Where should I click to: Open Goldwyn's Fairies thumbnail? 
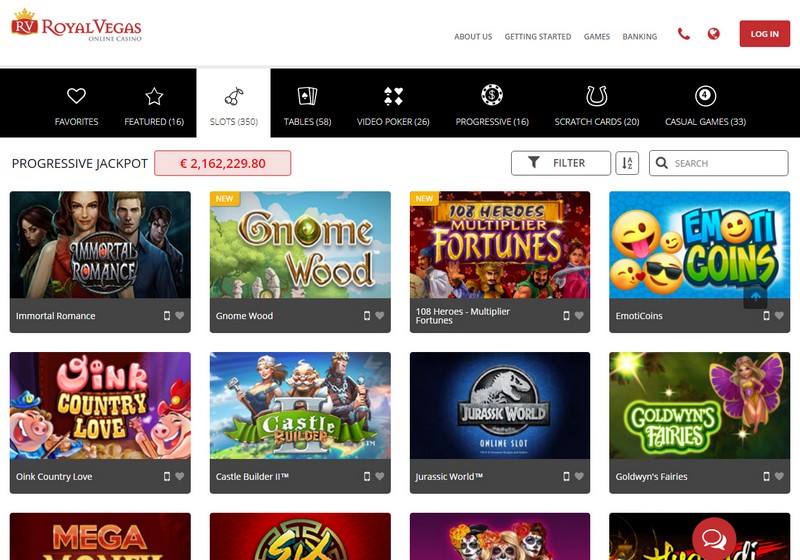click(x=699, y=405)
